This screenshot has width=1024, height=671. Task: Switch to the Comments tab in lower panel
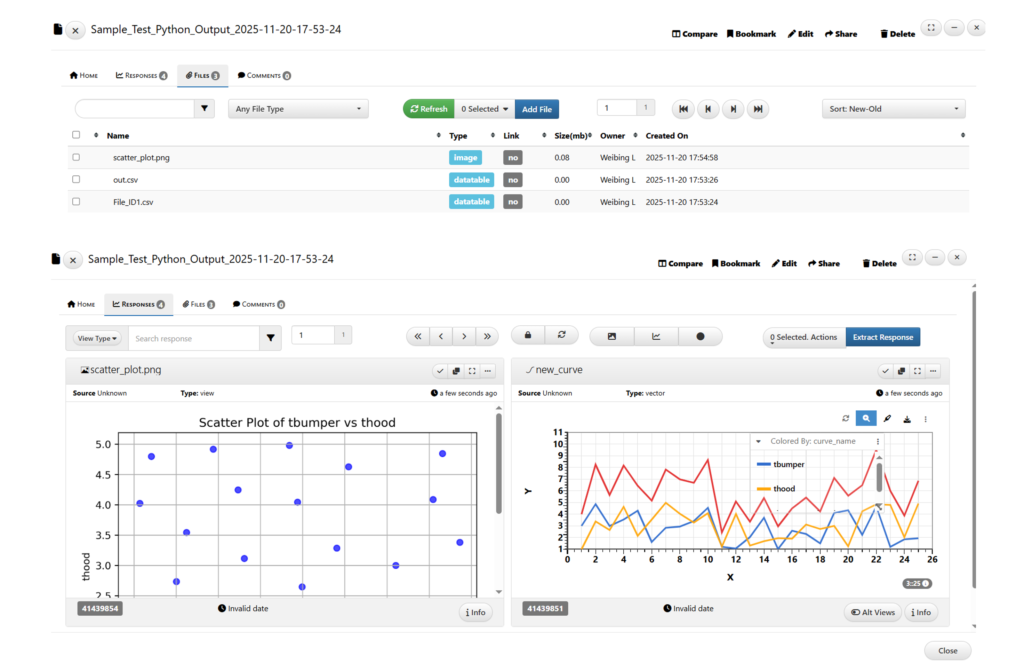click(x=258, y=304)
